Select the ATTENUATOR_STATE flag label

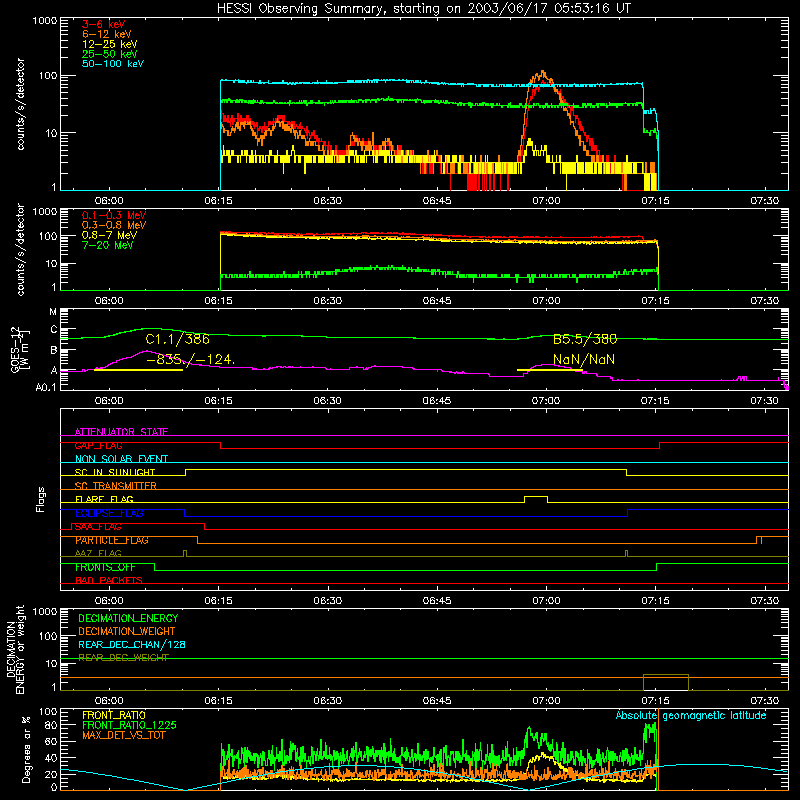coord(121,432)
